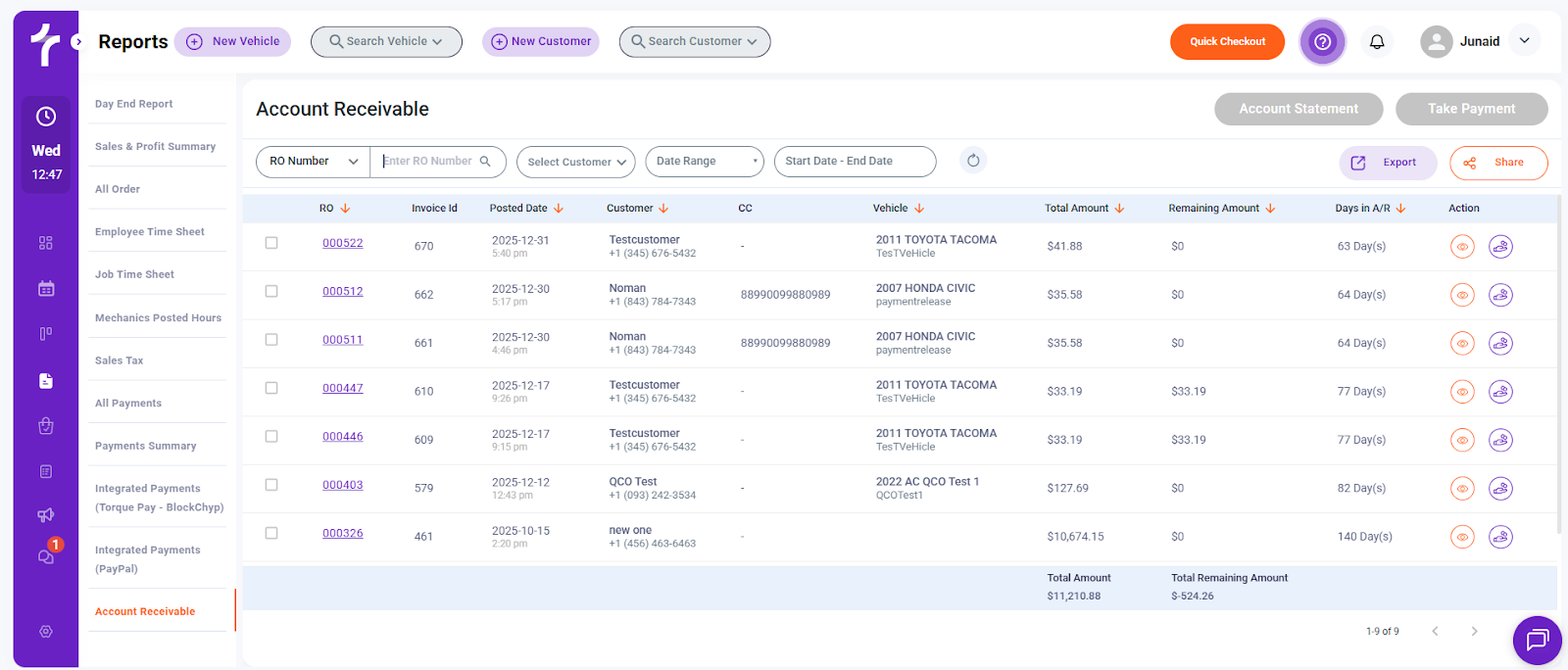Click take-payment icon for RO 000522

pos(1500,247)
